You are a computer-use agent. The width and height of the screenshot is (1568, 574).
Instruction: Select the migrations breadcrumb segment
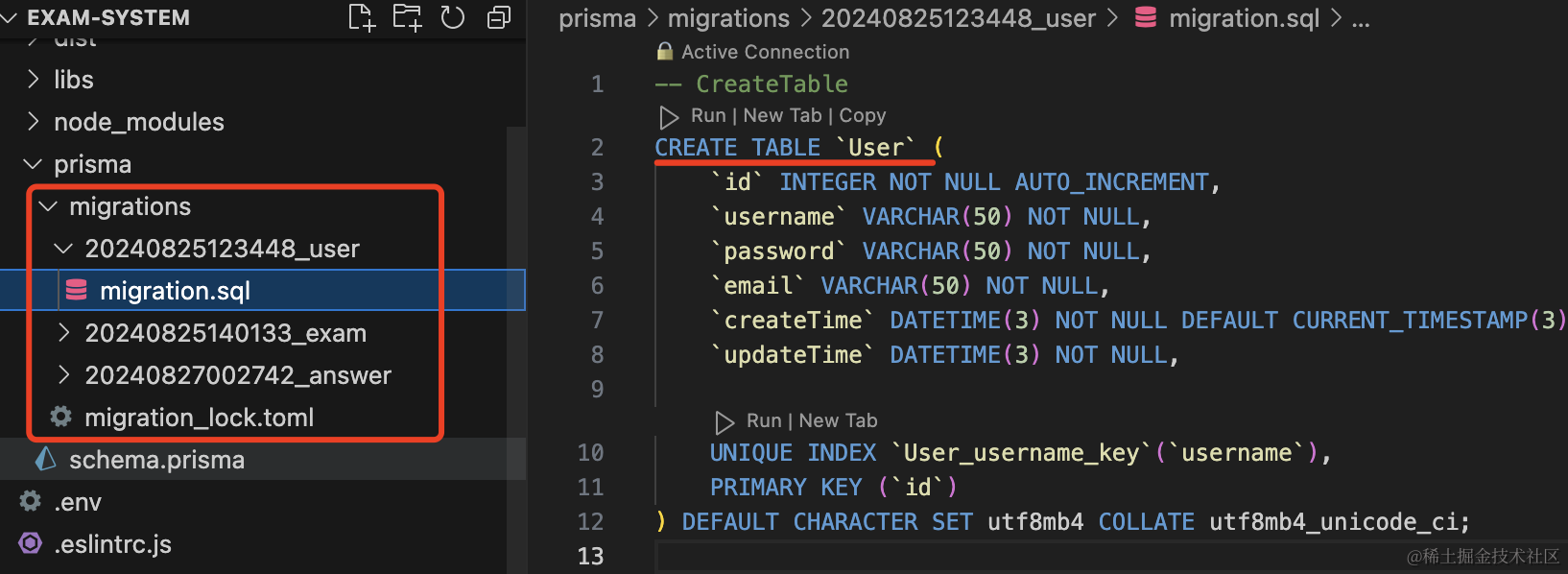(x=728, y=18)
